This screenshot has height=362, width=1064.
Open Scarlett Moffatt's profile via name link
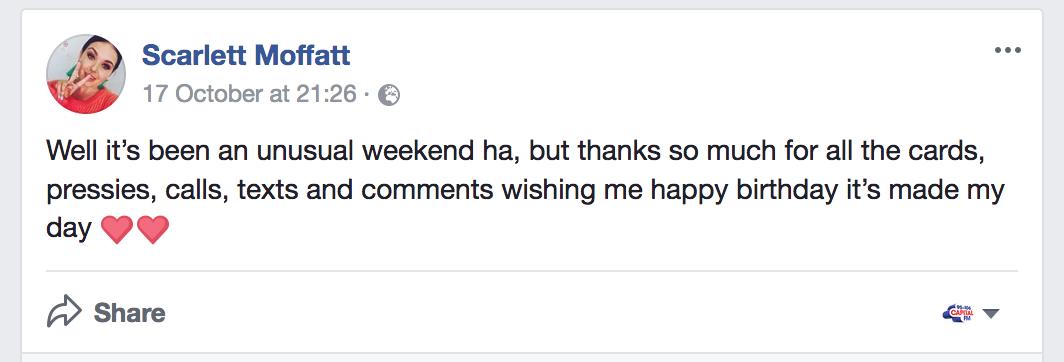pos(246,55)
